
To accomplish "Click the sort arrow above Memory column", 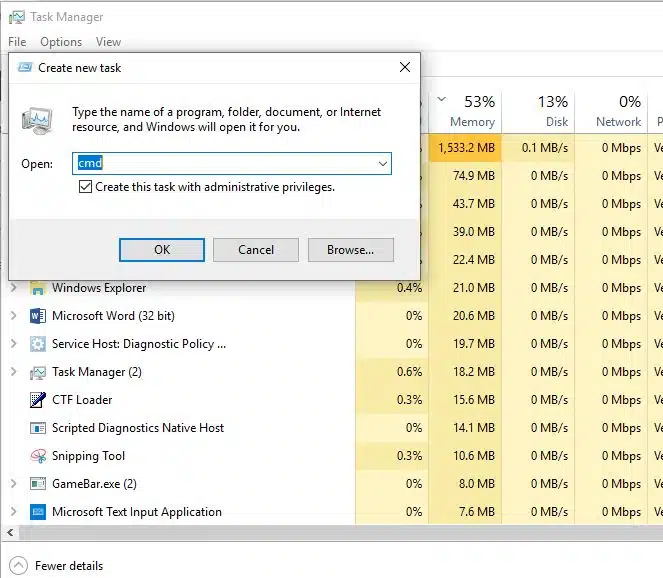I will pyautogui.click(x=441, y=99).
